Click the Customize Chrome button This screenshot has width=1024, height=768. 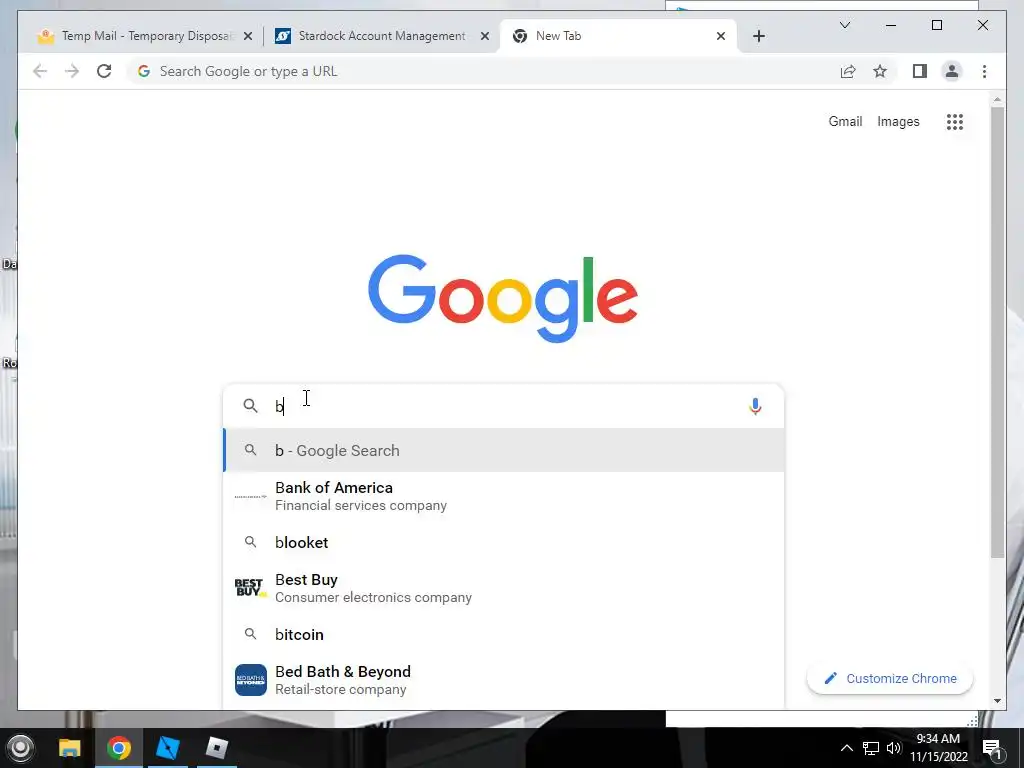[889, 679]
